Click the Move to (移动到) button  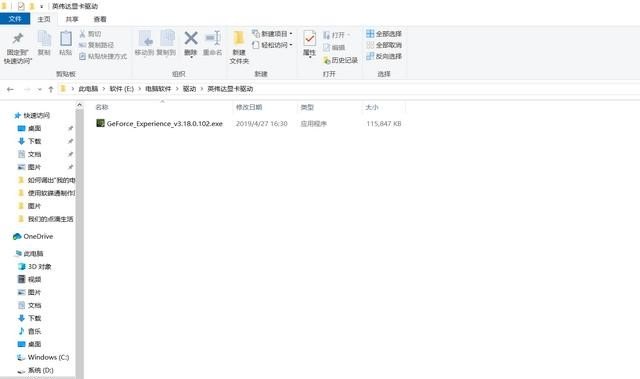click(144, 43)
